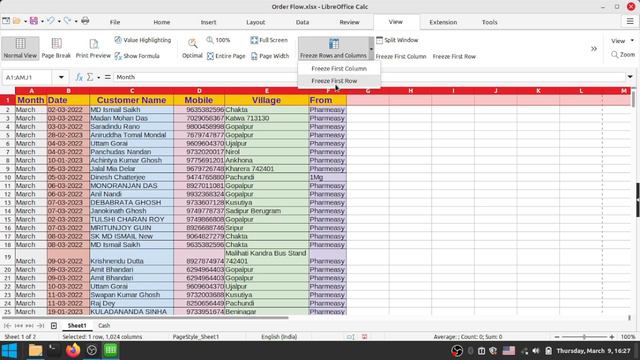Set zoom to 100%

click(x=218, y=40)
